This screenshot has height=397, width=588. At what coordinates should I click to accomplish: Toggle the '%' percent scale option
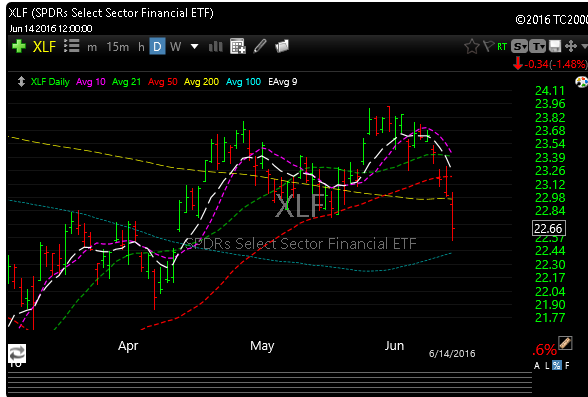(557, 366)
